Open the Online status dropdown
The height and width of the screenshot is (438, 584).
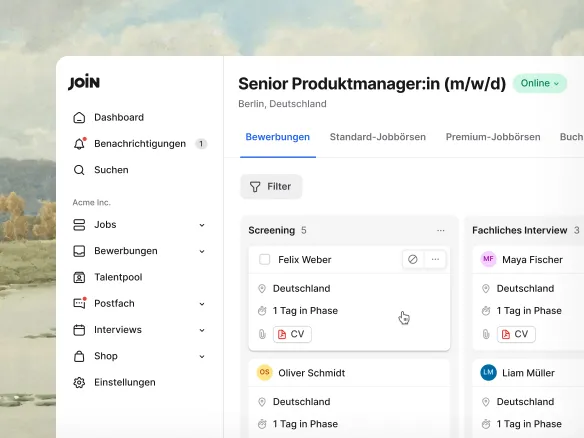pyautogui.click(x=540, y=83)
